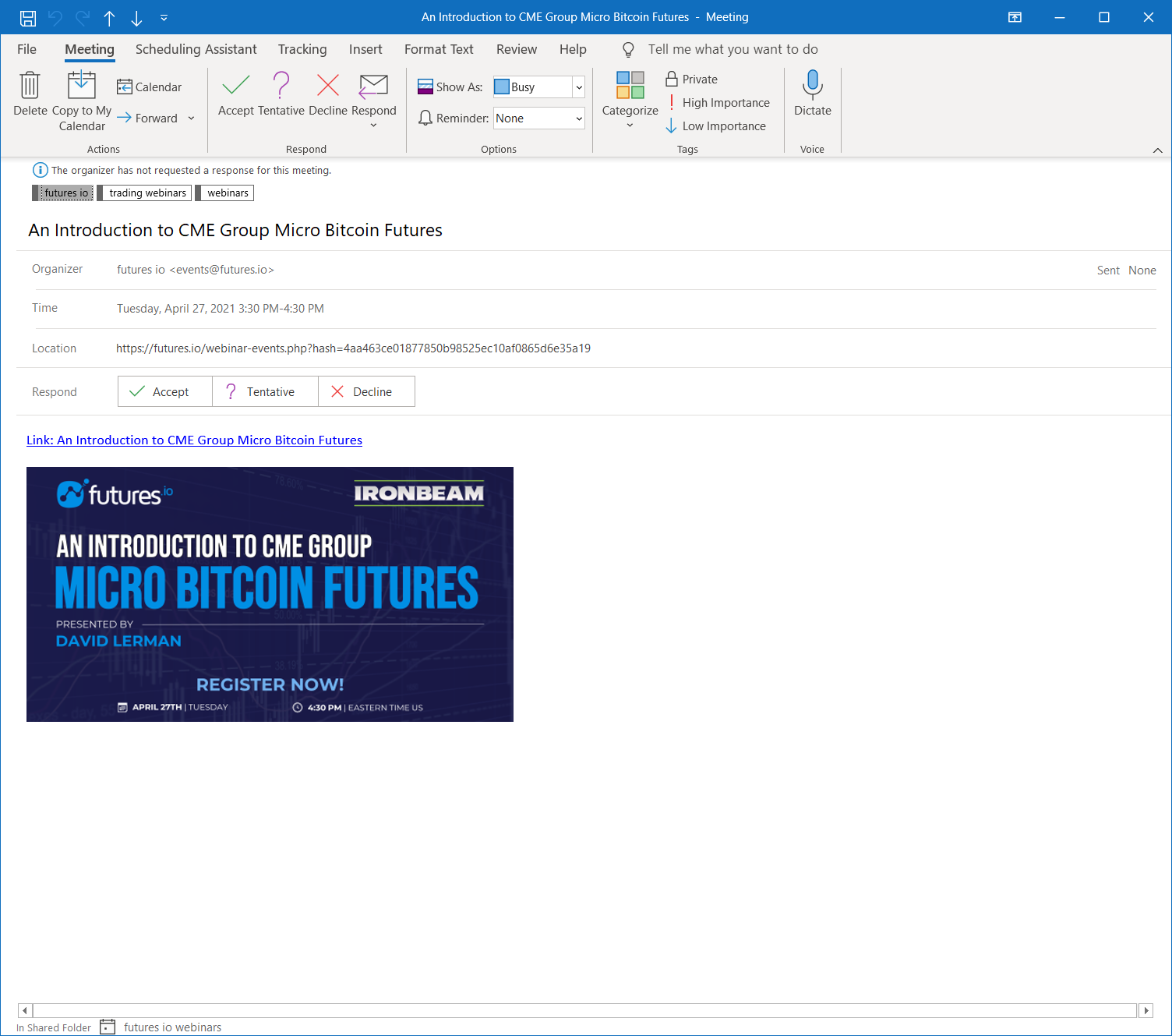The height and width of the screenshot is (1036, 1172).
Task: Toggle Private lock setting
Action: [692, 79]
